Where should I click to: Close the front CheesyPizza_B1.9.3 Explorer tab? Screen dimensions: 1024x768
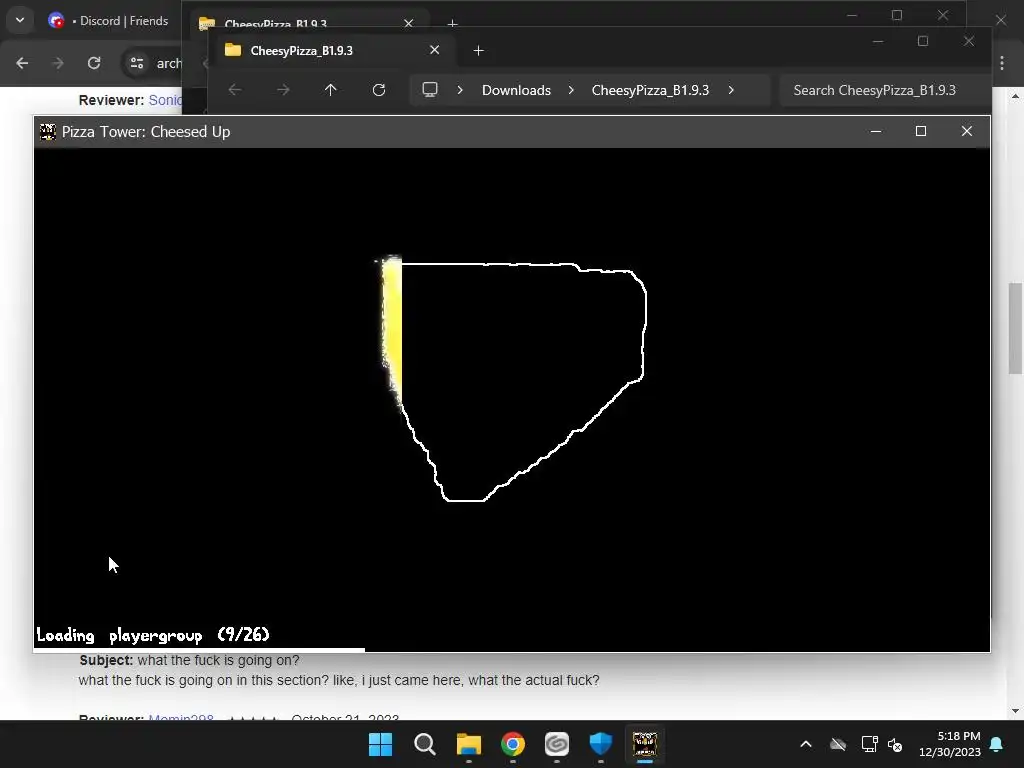(x=434, y=50)
